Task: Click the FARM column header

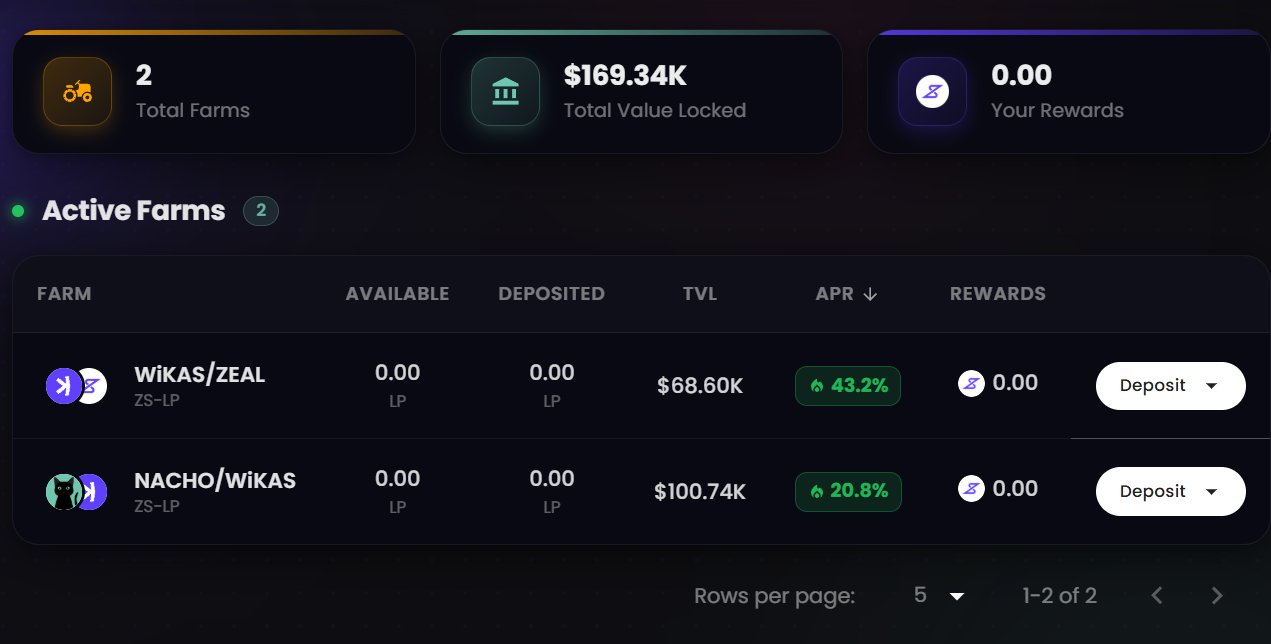Action: (x=64, y=294)
